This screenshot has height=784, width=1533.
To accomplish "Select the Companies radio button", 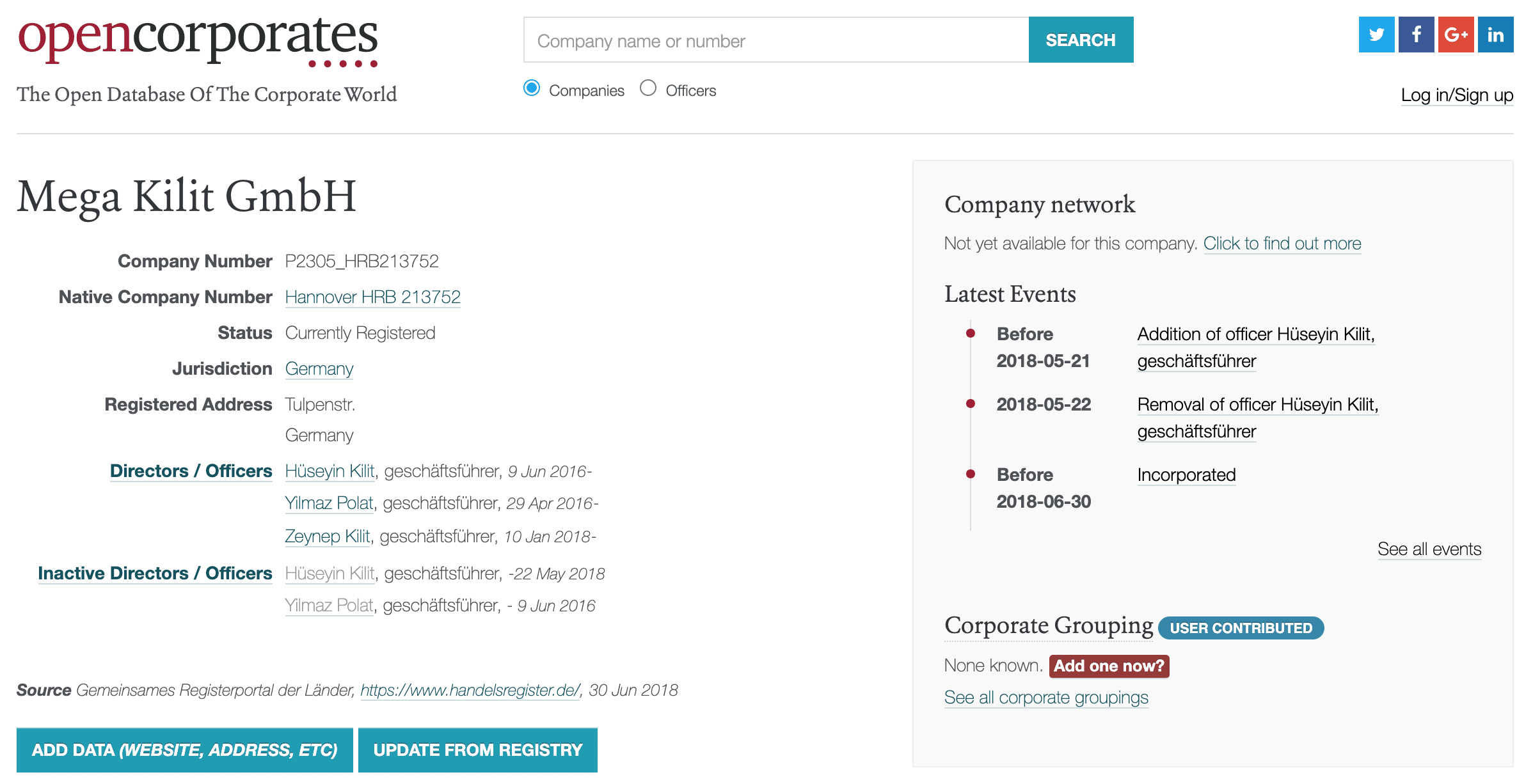I will point(532,88).
